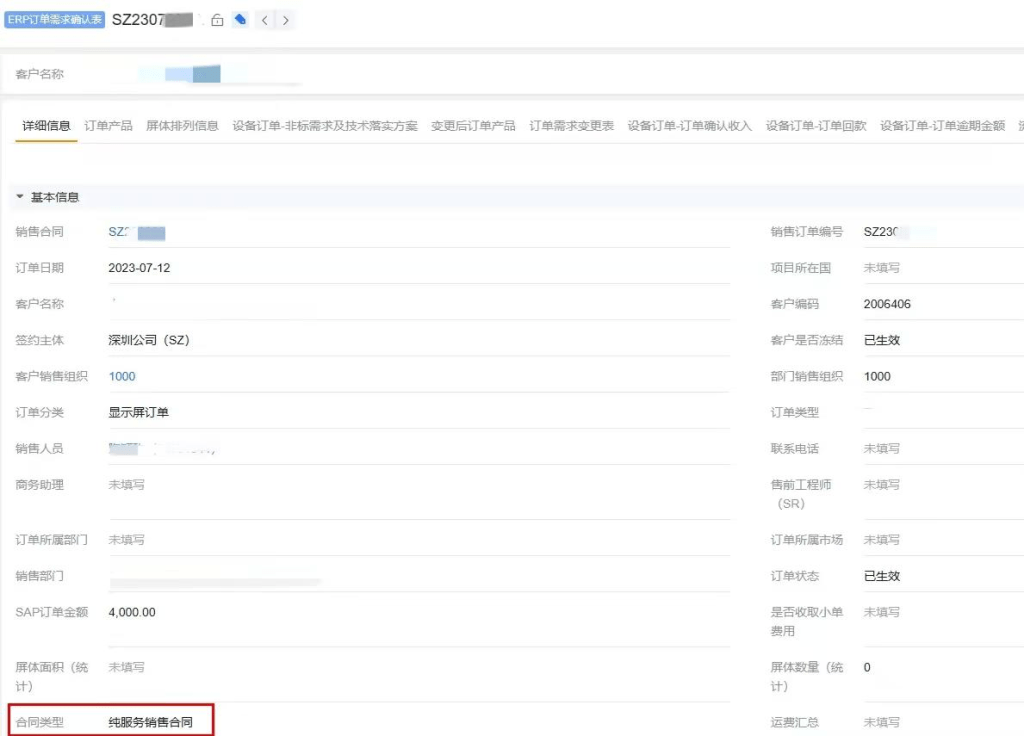Image resolution: width=1024 pixels, height=736 pixels.
Task: Go to previous record with left arrow
Action: [x=264, y=20]
